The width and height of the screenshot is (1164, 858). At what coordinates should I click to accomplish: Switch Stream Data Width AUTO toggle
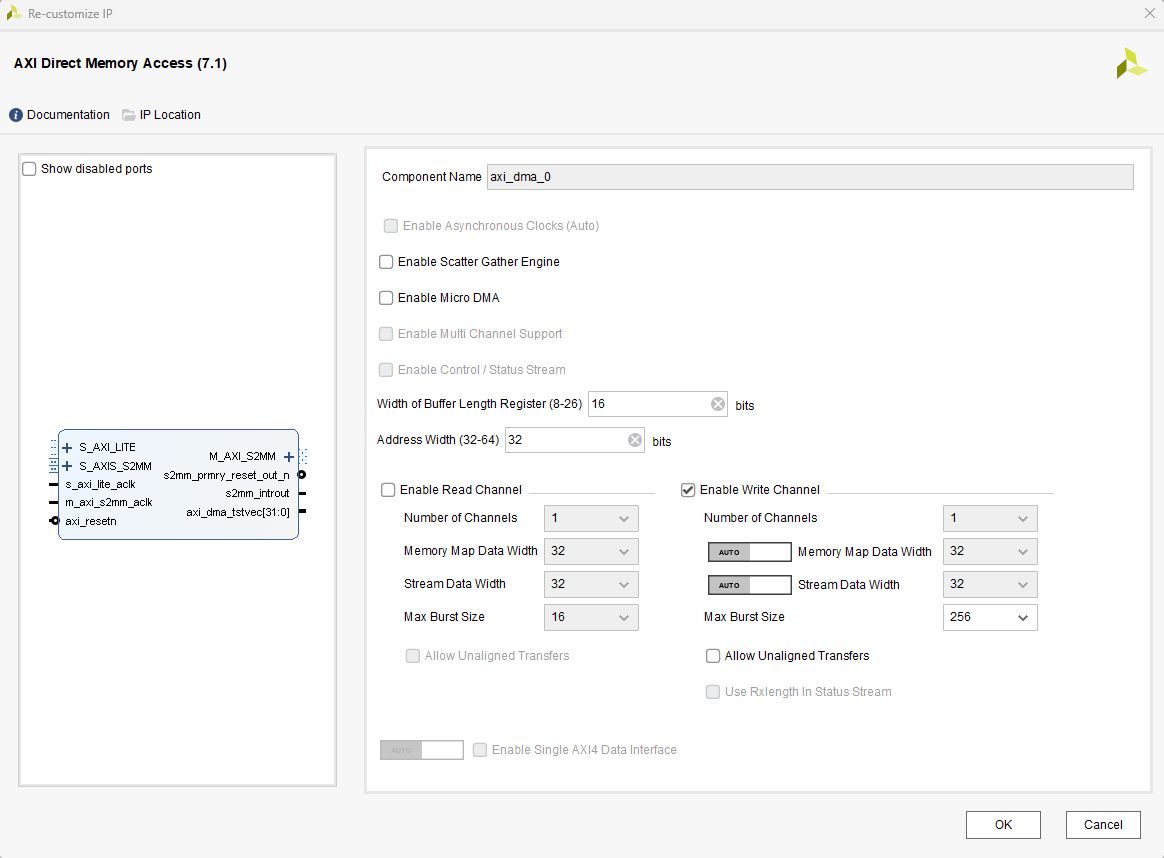pos(749,585)
